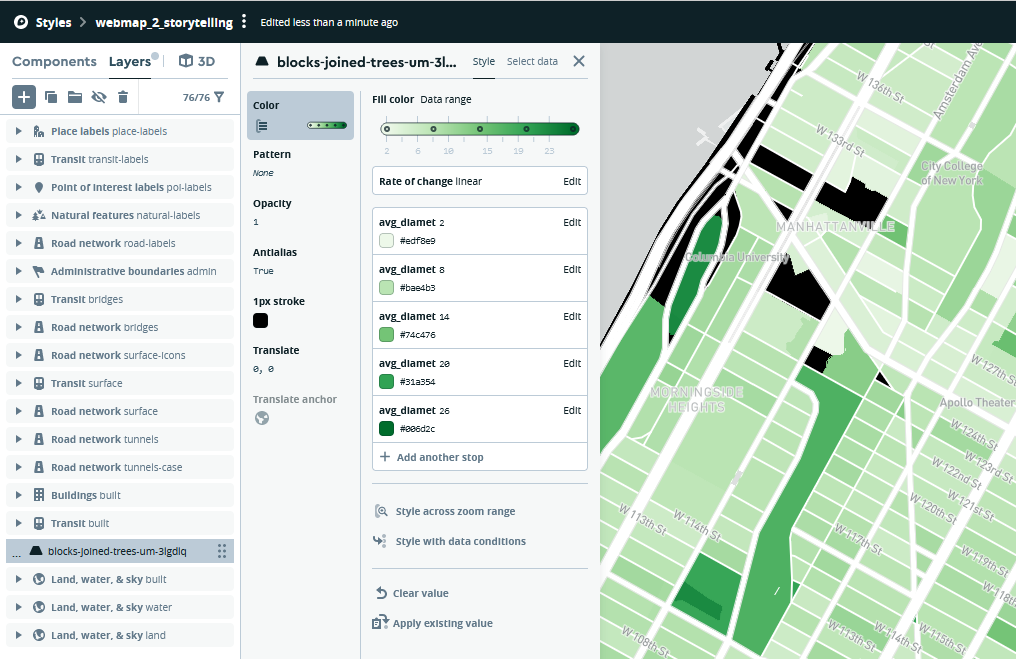Click Add another stop
This screenshot has height=659, width=1016.
click(x=439, y=457)
